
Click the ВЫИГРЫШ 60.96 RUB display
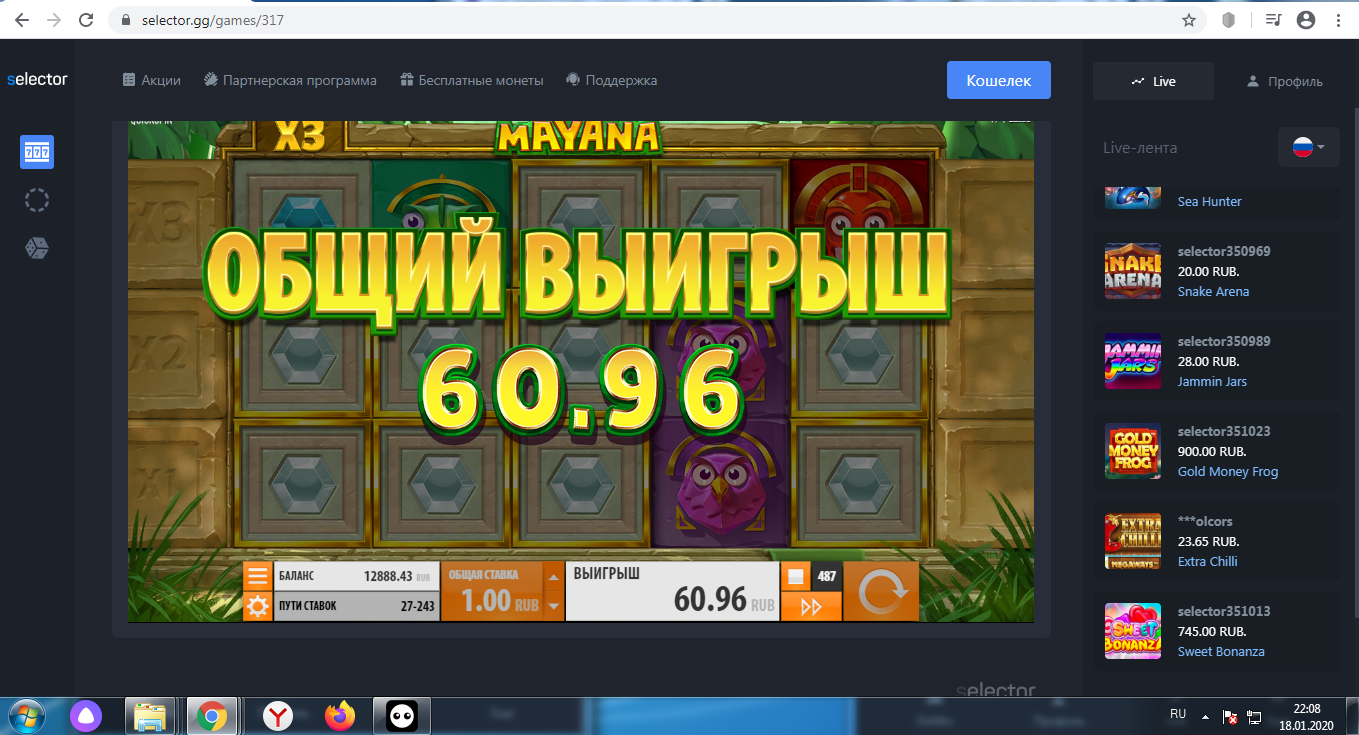(x=672, y=591)
